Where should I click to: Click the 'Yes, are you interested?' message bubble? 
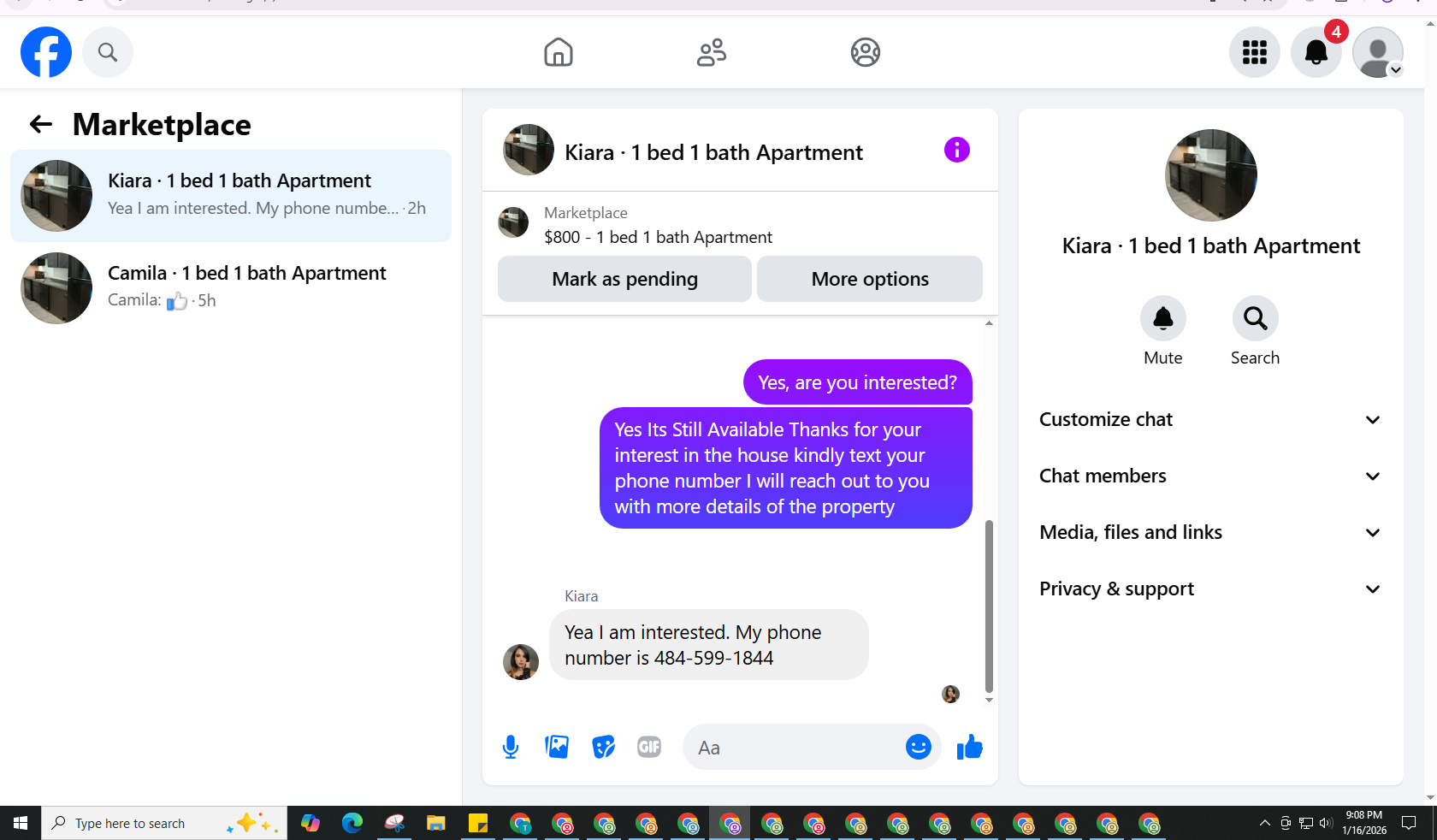click(858, 382)
